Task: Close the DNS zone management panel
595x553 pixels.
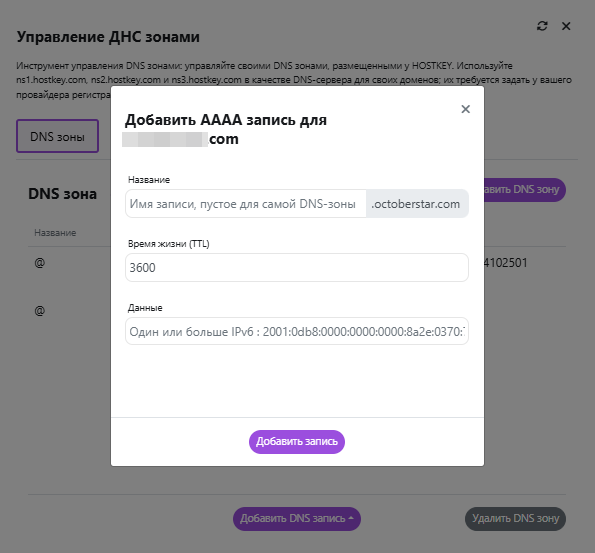Action: coord(566,26)
